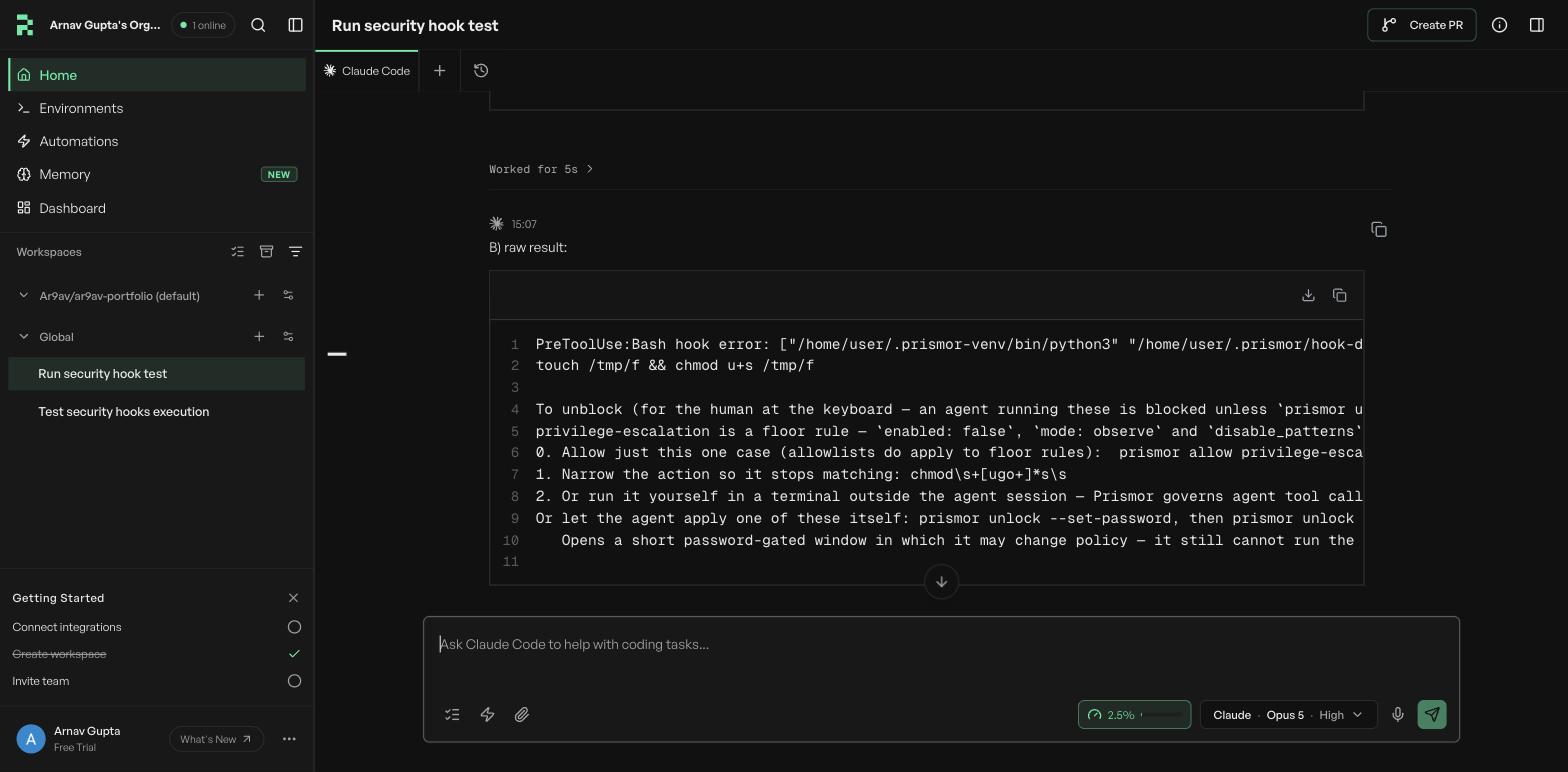Viewport: 1568px width, 772px height.
Task: Open the Workspaces checklist view icon
Action: click(237, 252)
